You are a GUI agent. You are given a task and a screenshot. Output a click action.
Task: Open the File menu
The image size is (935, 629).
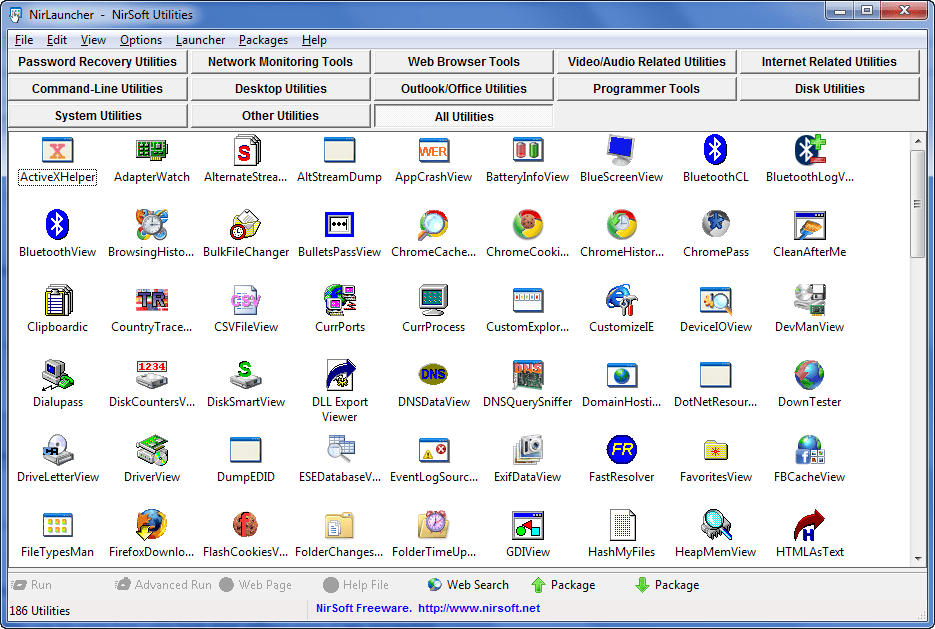pos(24,40)
